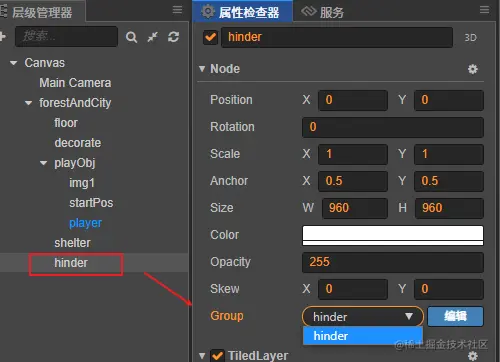Select the forestAndCity node label

point(75,103)
